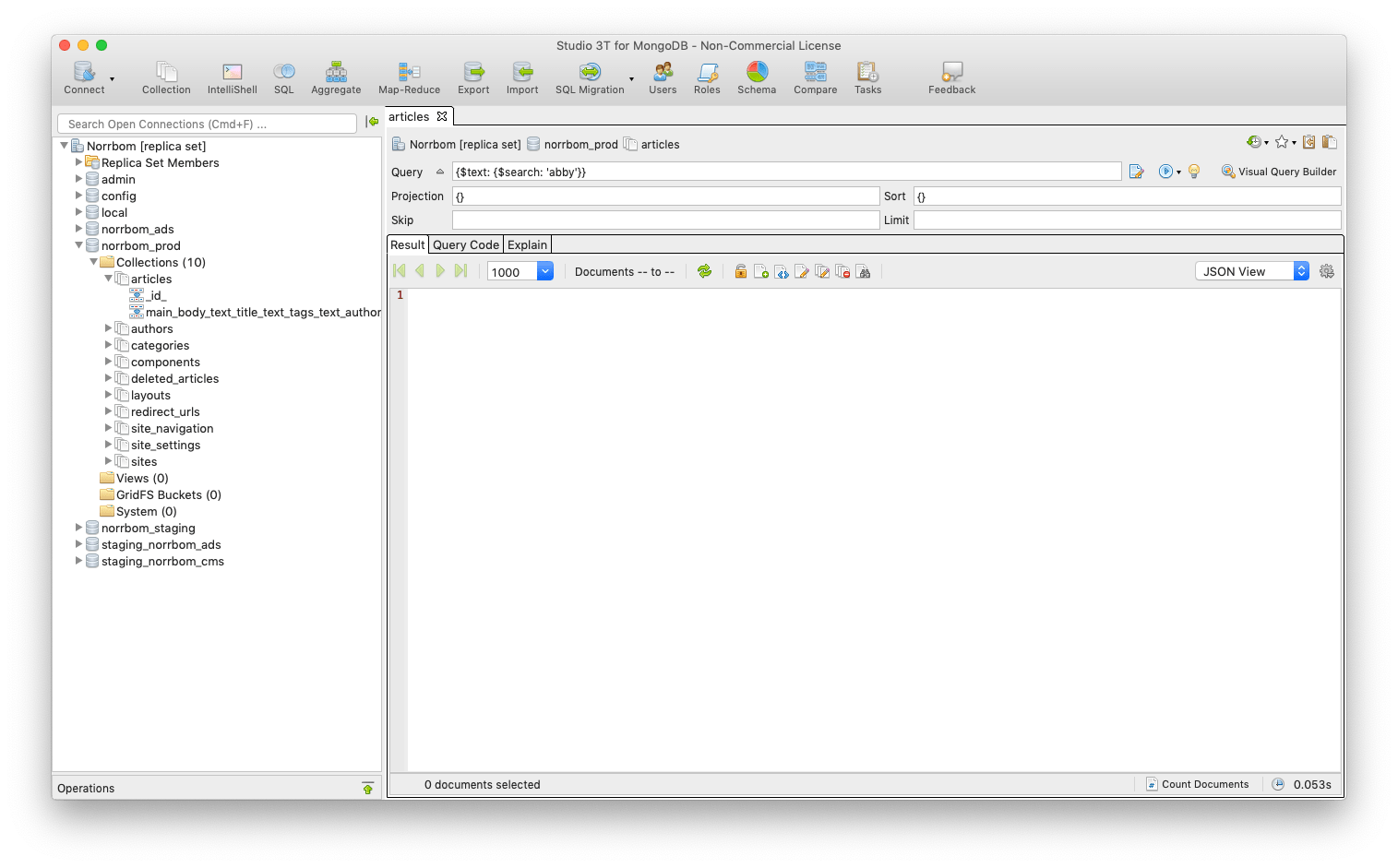Open the Schema analyzer
The image size is (1398, 868).
tap(756, 77)
